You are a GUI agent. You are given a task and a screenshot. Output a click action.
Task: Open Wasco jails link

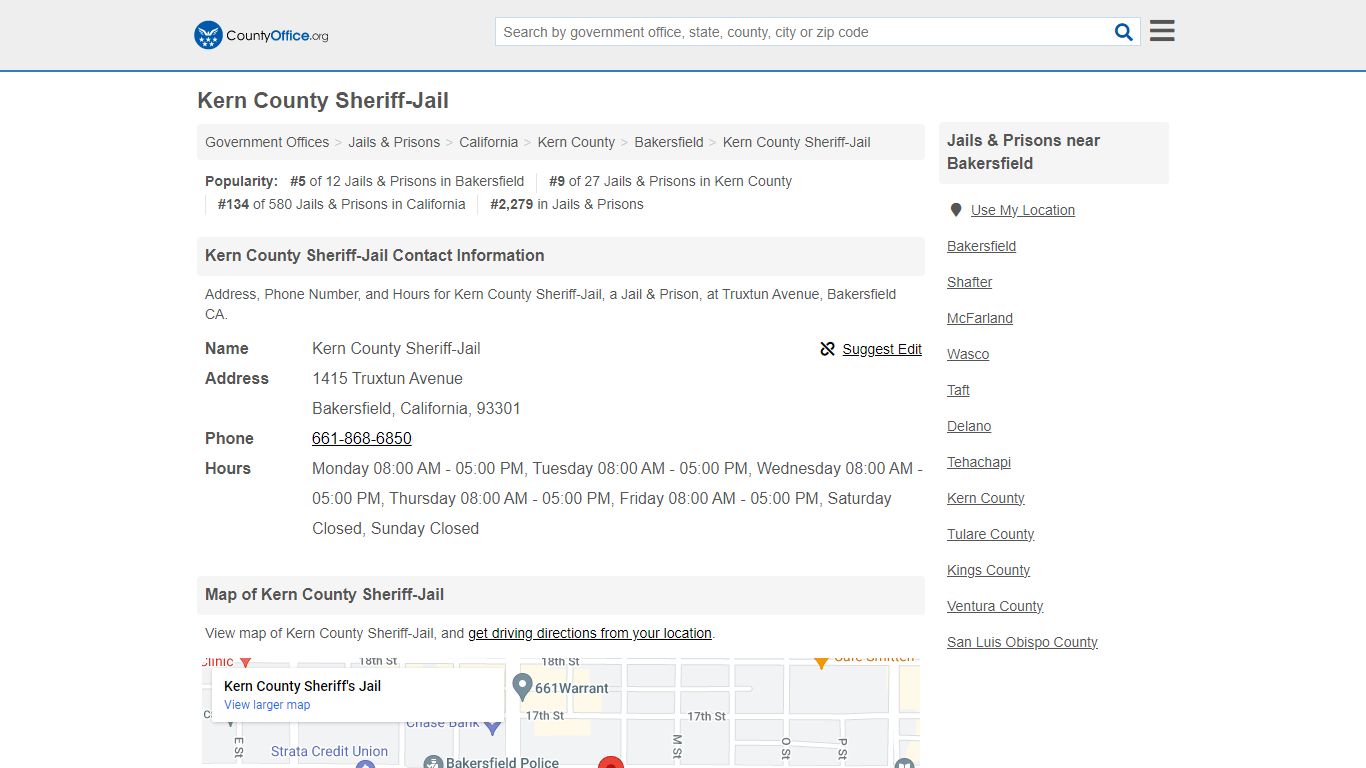968,354
